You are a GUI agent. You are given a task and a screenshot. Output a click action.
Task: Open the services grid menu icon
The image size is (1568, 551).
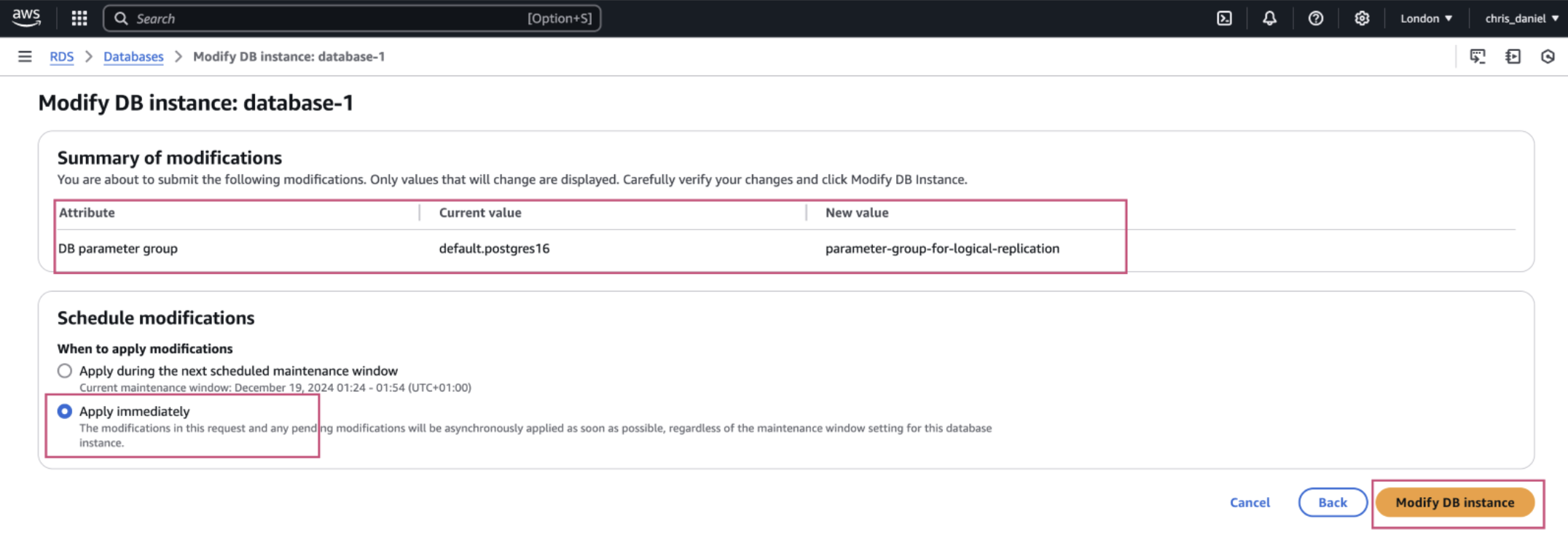click(79, 18)
